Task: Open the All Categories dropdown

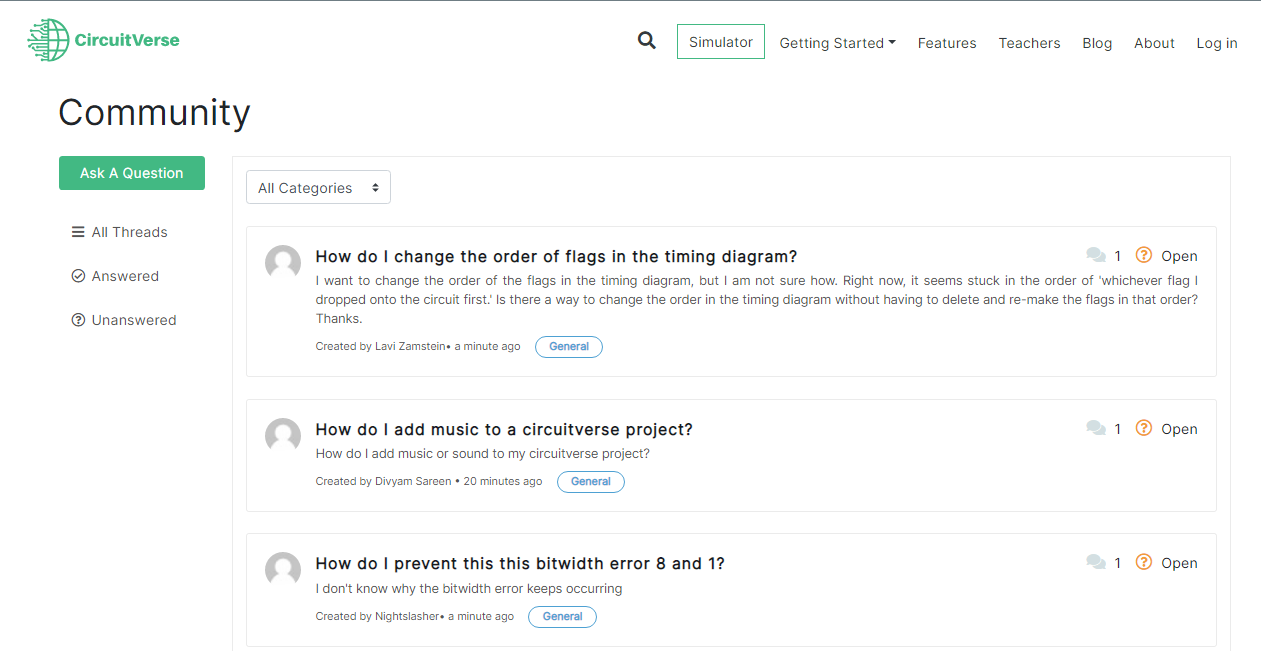Action: pyautogui.click(x=318, y=187)
